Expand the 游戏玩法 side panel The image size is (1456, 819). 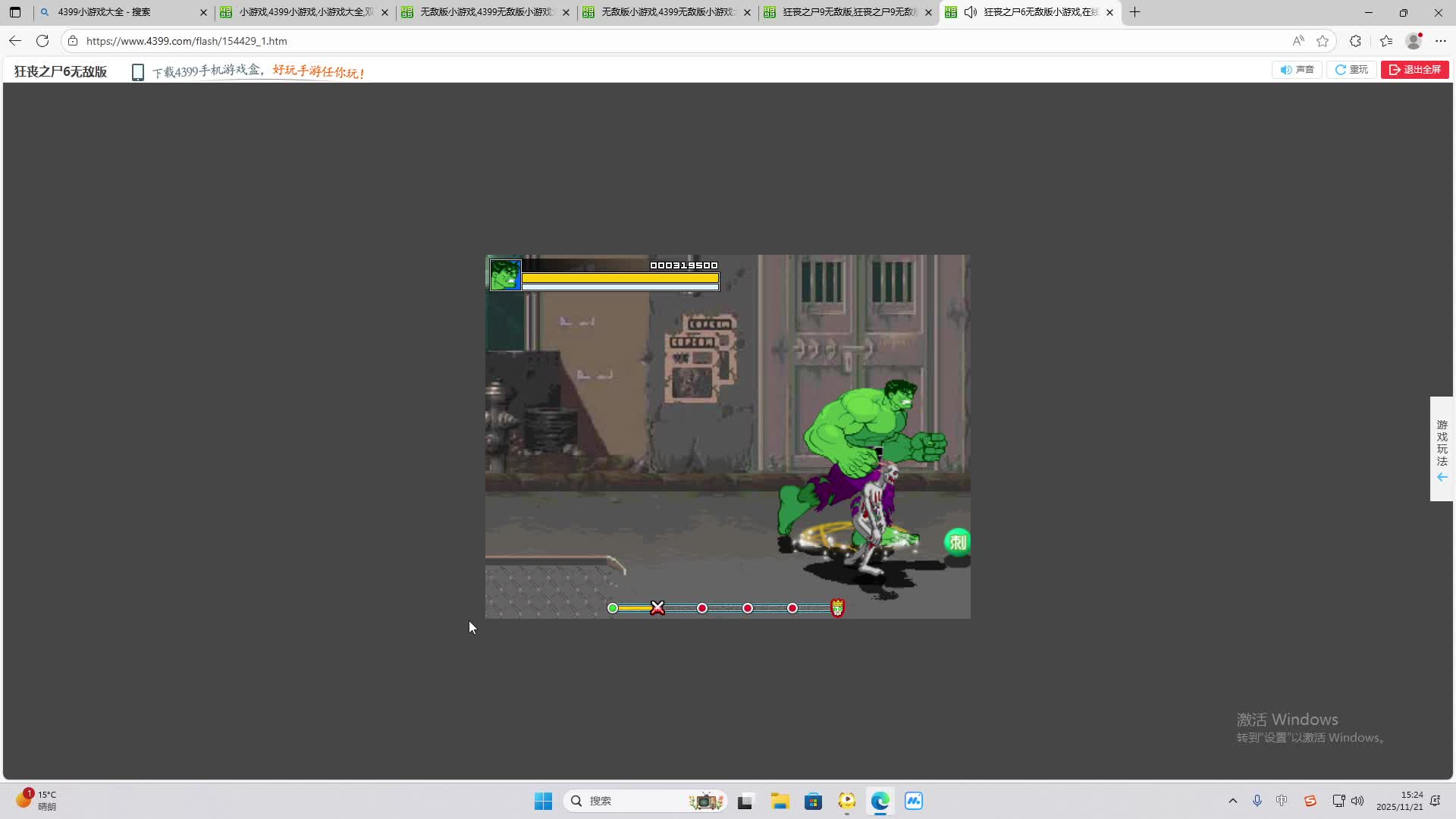tap(1442, 449)
